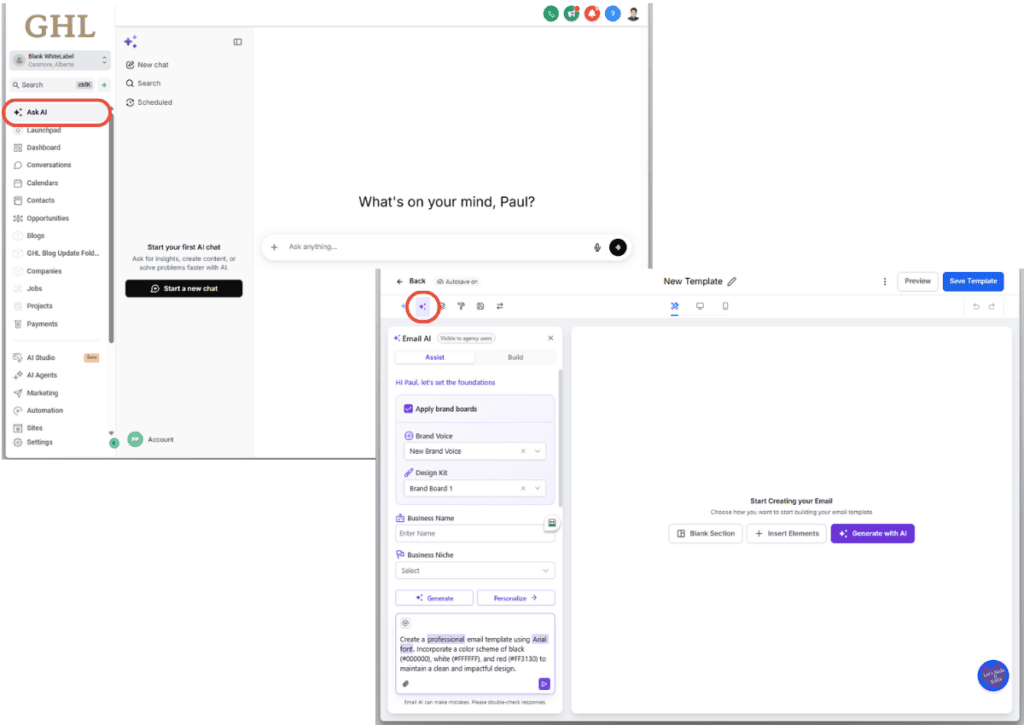This screenshot has height=725, width=1024.
Task: Open the swap arrows tool in toolbar
Action: pos(500,306)
